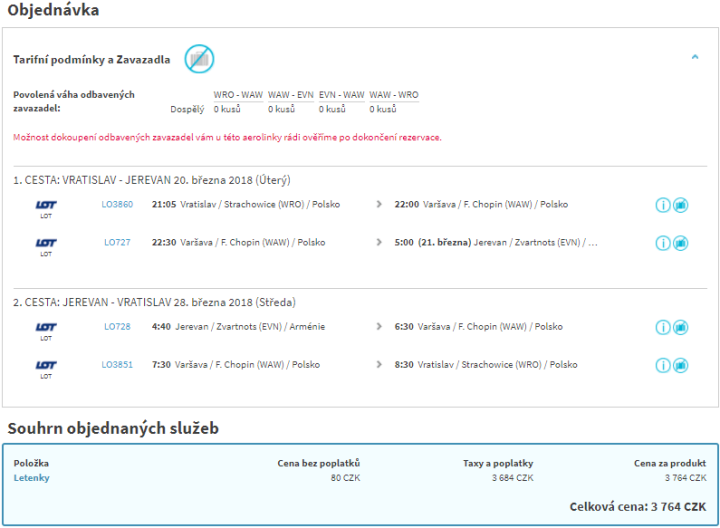Click arrow chevron in LO727 flight row

[379, 242]
